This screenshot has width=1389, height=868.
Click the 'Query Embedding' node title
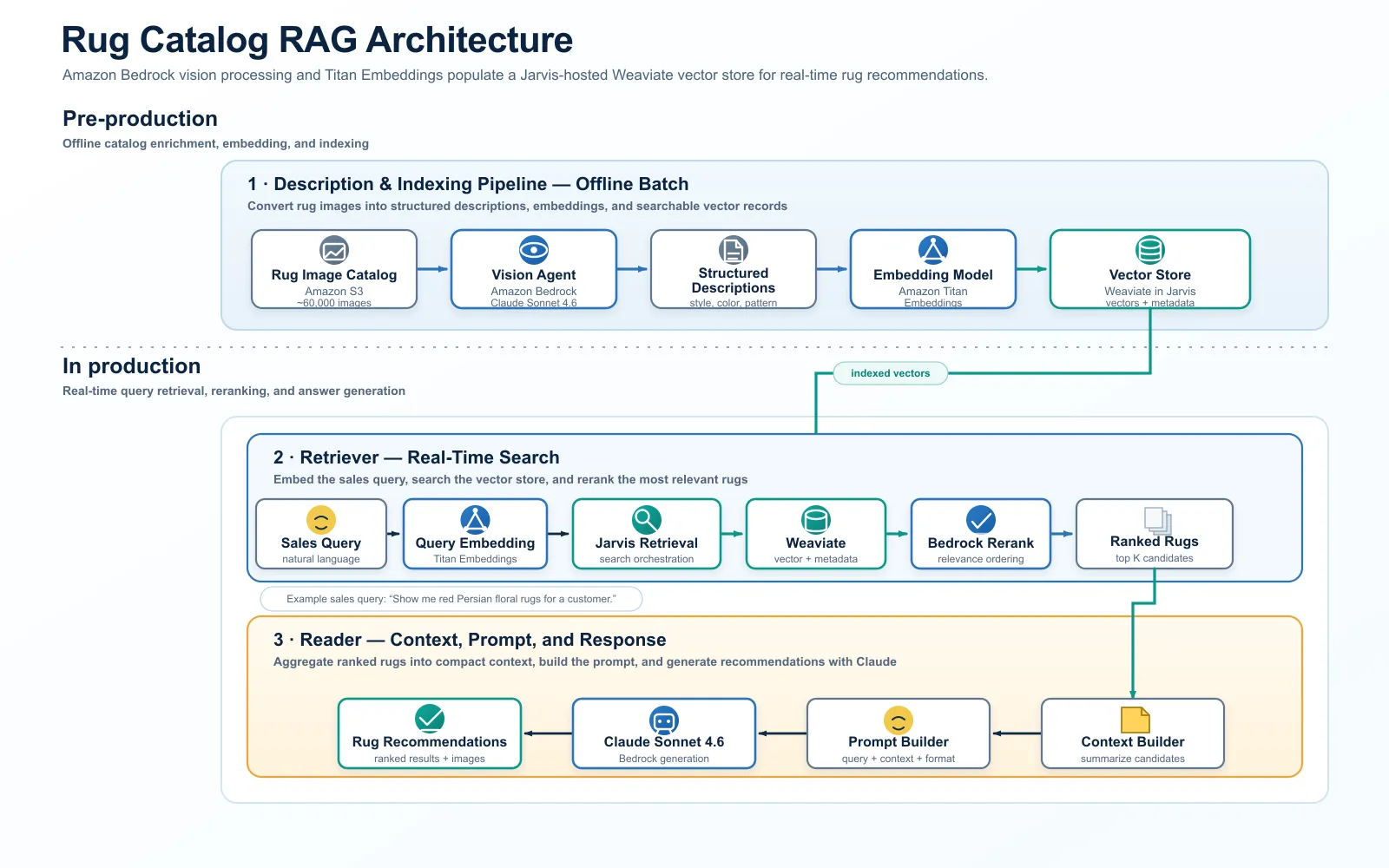pos(475,543)
